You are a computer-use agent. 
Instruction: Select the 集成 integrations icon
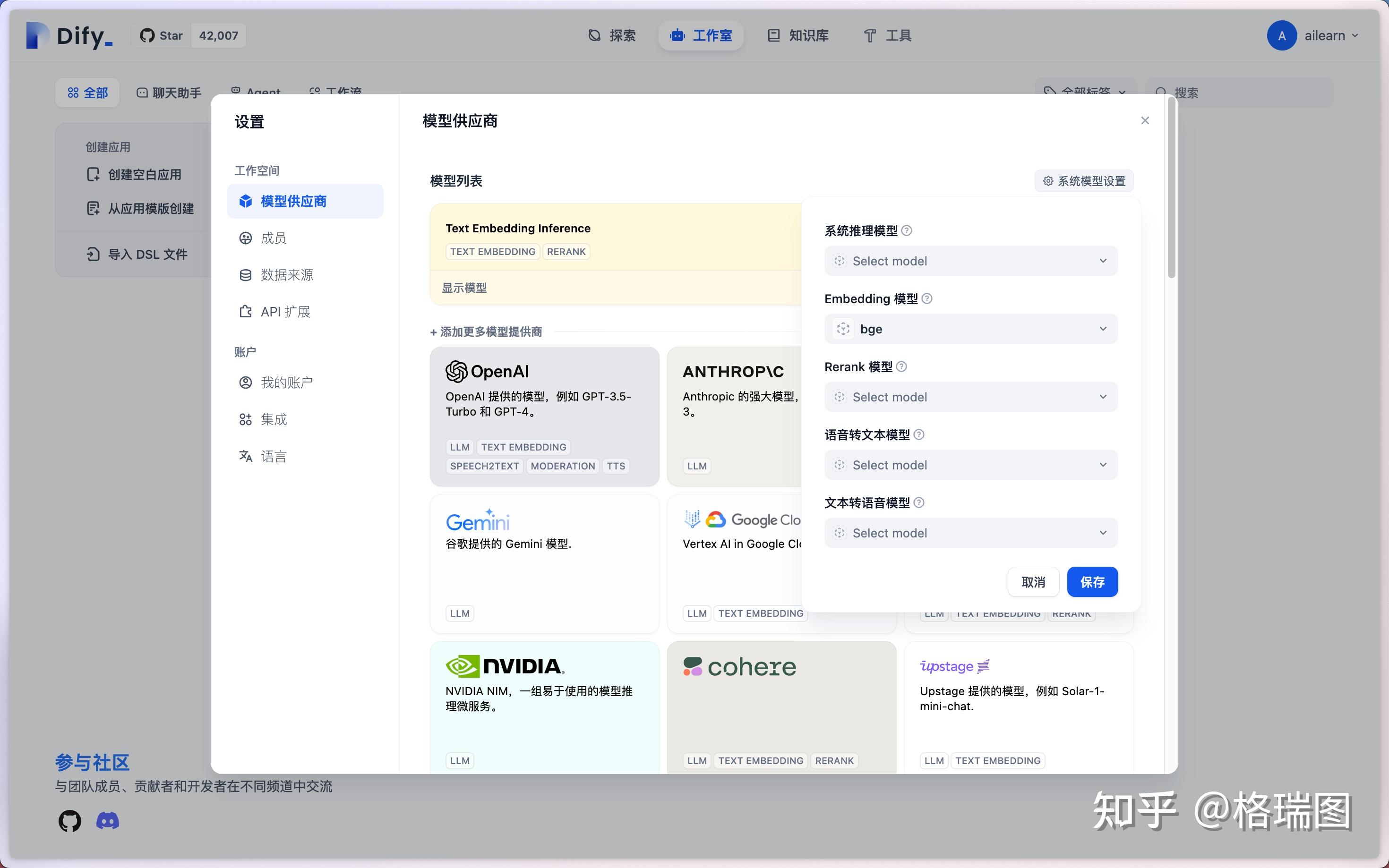(246, 419)
